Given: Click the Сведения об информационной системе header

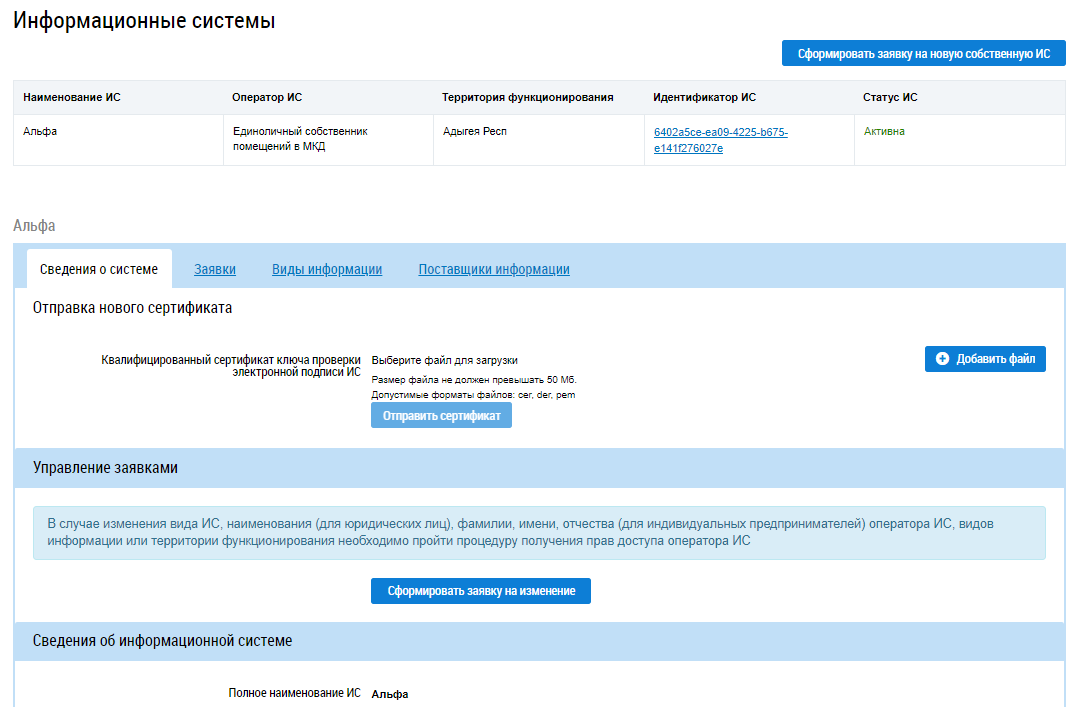Looking at the screenshot, I should (162, 641).
